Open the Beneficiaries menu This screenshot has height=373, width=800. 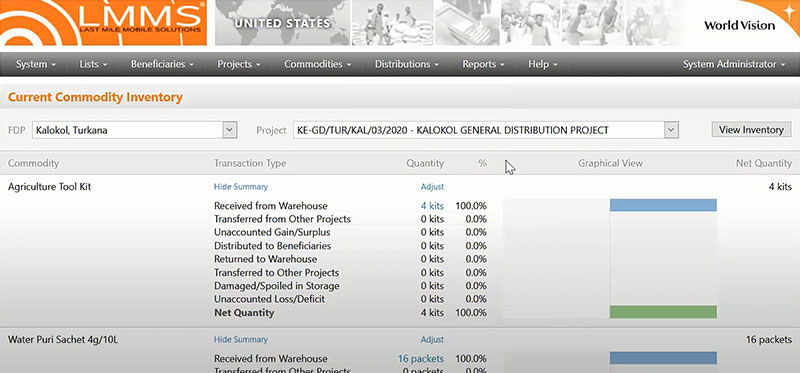click(x=162, y=64)
